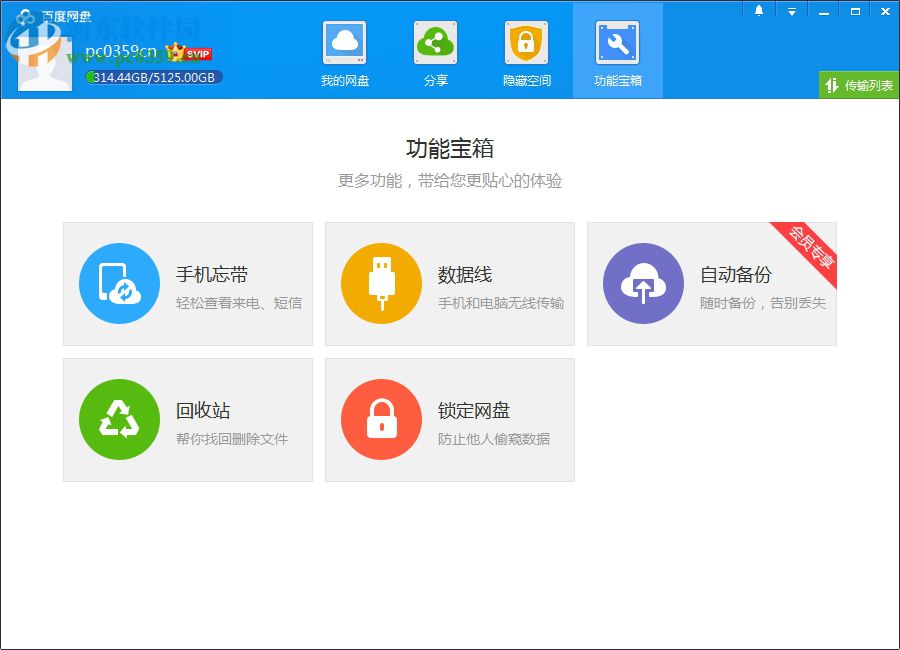Viewport: 900px width, 650px height.
Task: Click the 回收站 green recycle icon
Action: (119, 420)
